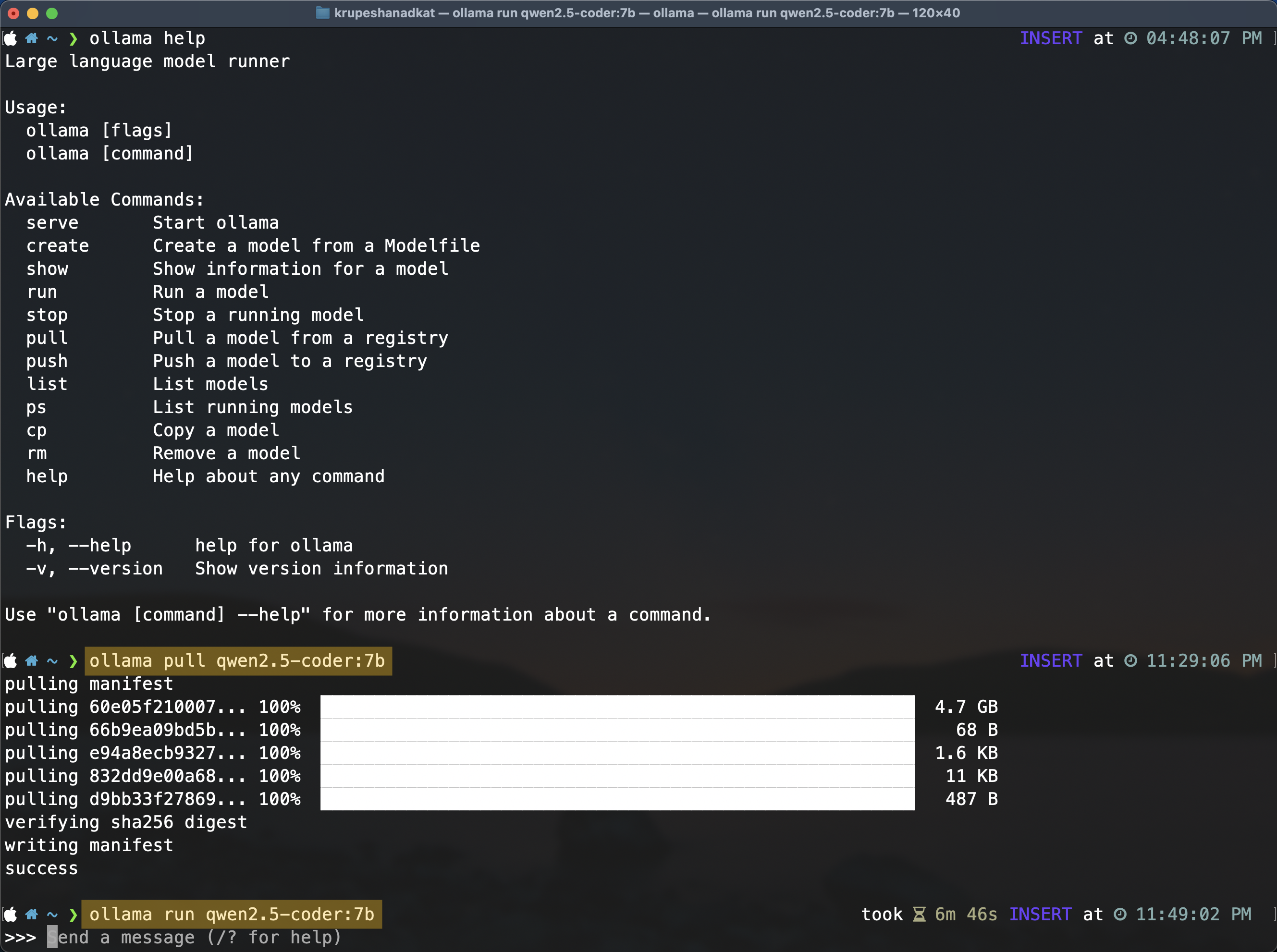Click the prompt arrow before ollama help
This screenshot has width=1277, height=952.
pyautogui.click(x=73, y=38)
